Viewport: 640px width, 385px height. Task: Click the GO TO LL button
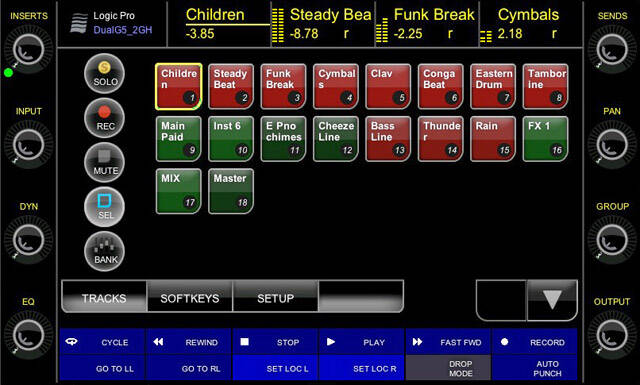tap(102, 368)
